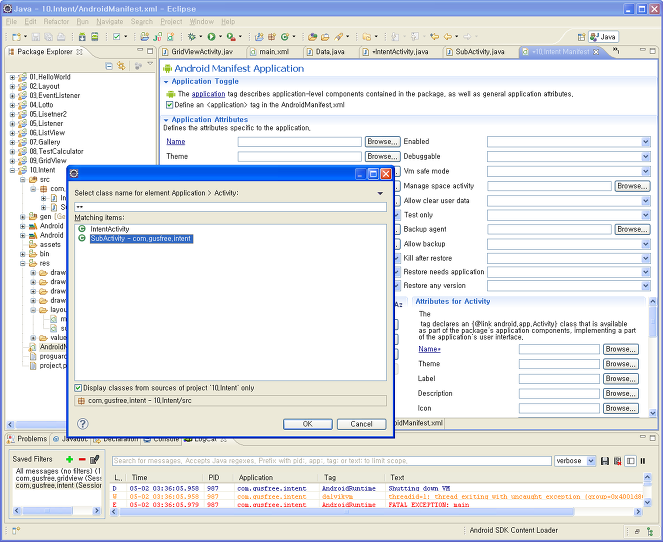The image size is (663, 542).
Task: Open the LogCat verbose level dropdown
Action: coord(591,461)
